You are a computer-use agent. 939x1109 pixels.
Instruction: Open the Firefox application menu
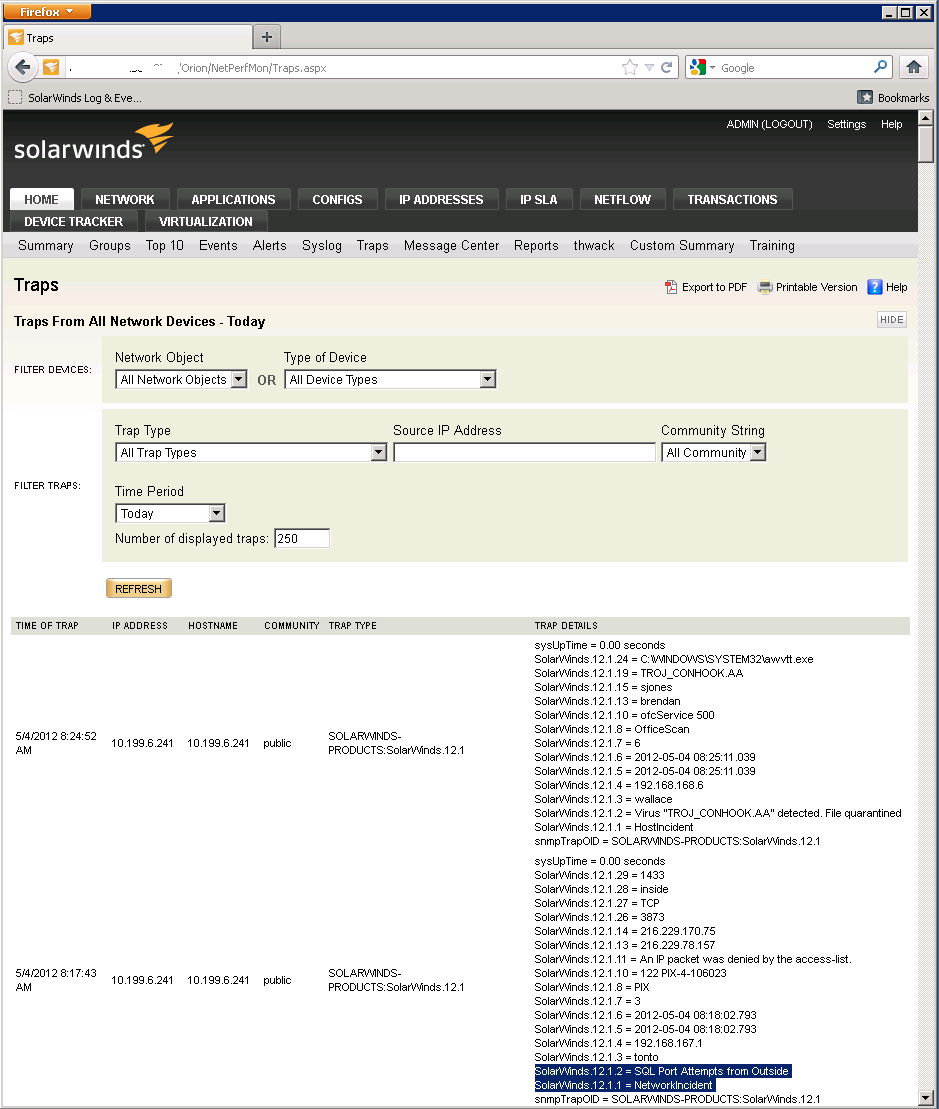coord(47,11)
